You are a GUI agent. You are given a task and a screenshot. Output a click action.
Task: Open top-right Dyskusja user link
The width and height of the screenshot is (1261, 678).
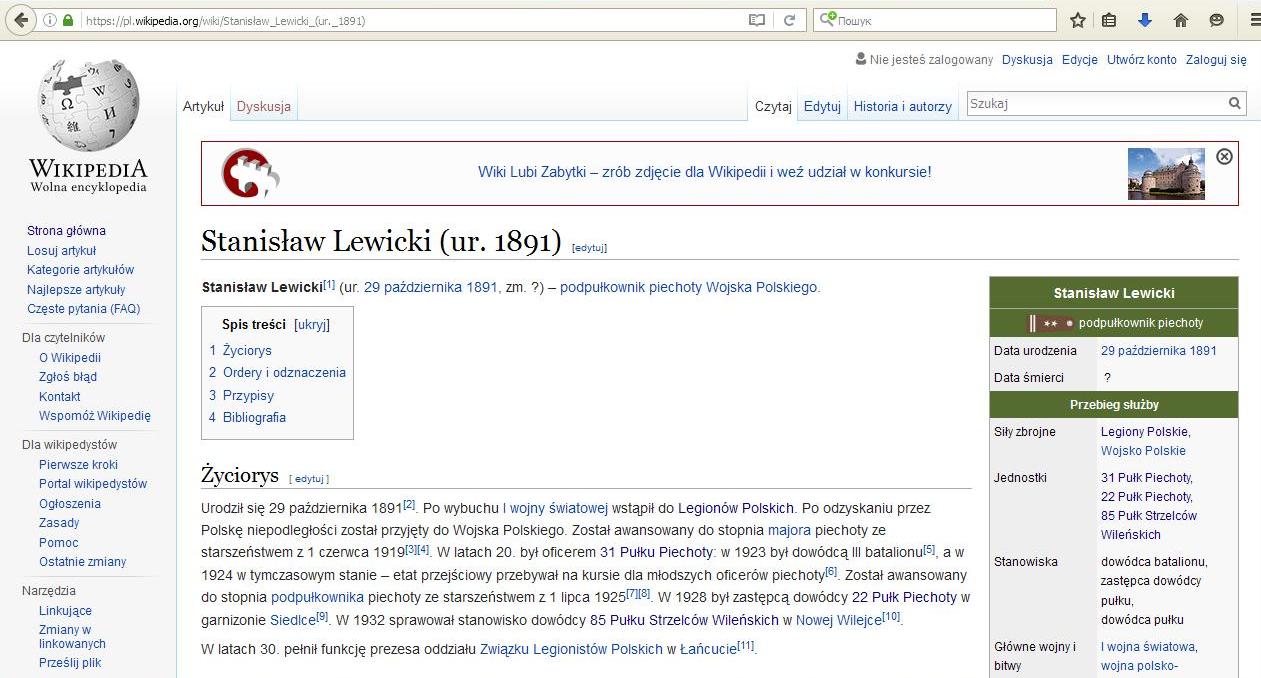(1027, 59)
